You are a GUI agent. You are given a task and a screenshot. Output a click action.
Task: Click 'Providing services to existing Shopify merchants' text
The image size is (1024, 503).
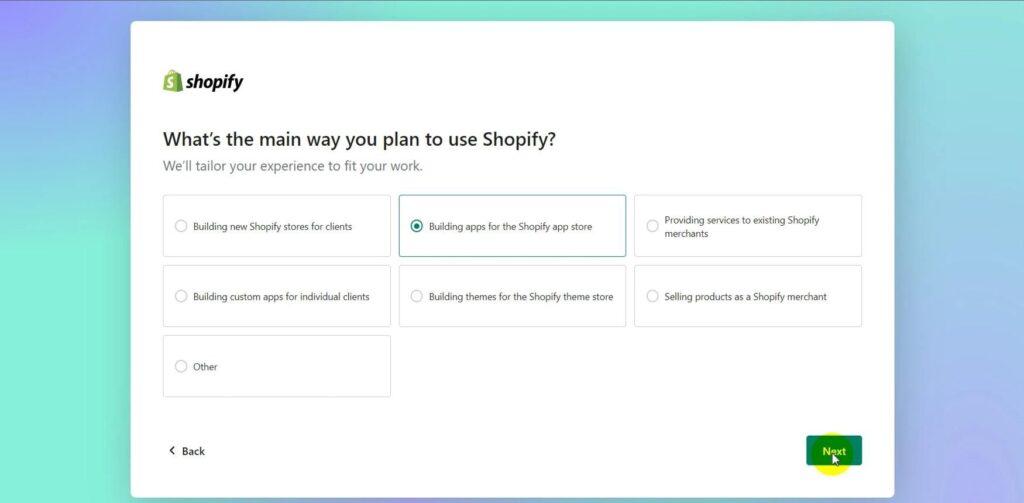[x=742, y=227]
